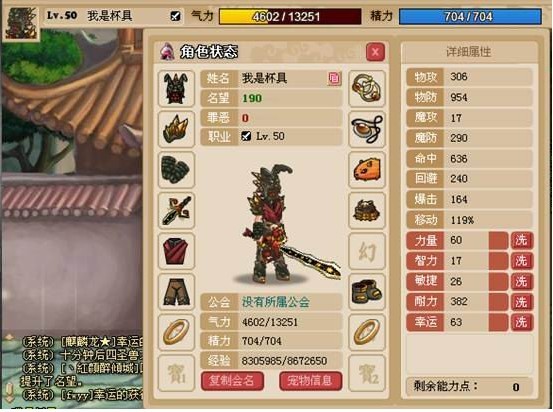Screen dimensions: 553x412
Task: Select the red chest armor slot
Action: click(x=176, y=251)
